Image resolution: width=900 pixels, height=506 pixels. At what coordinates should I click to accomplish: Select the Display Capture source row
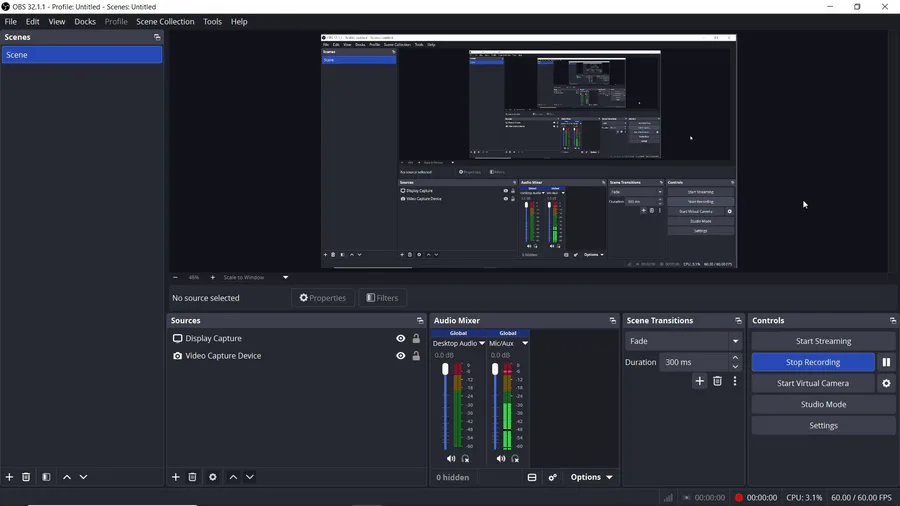pos(297,338)
